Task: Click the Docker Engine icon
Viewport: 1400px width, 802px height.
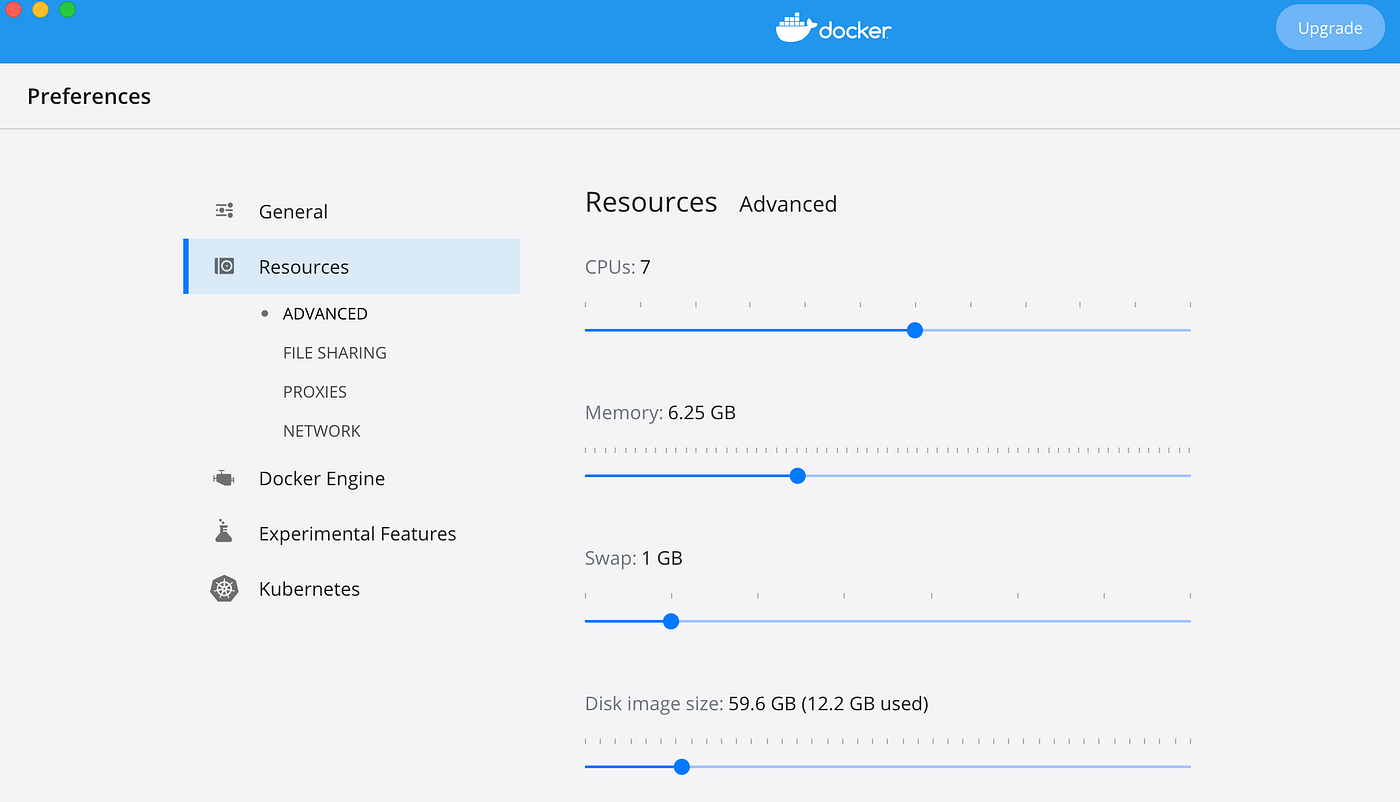Action: tap(223, 479)
